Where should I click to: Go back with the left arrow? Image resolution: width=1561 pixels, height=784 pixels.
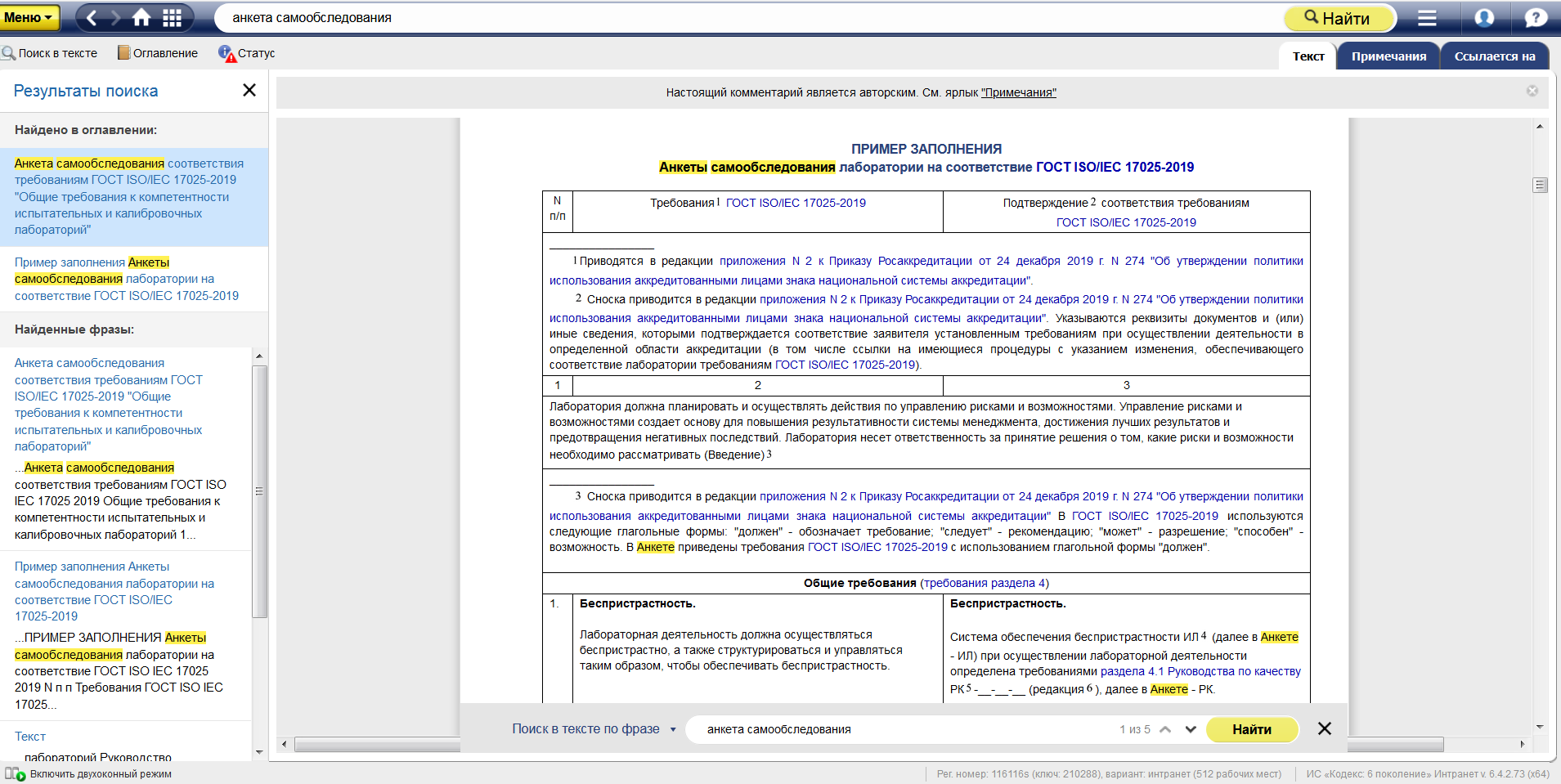[92, 17]
